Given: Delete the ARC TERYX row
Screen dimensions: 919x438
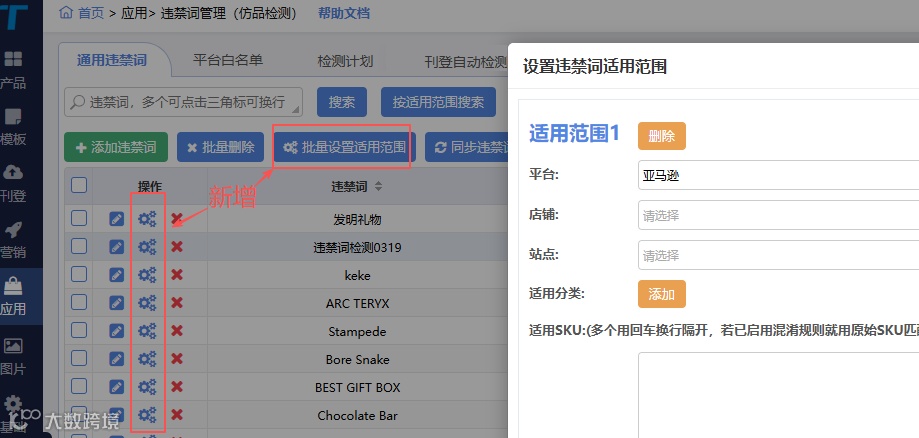Looking at the screenshot, I should (177, 303).
